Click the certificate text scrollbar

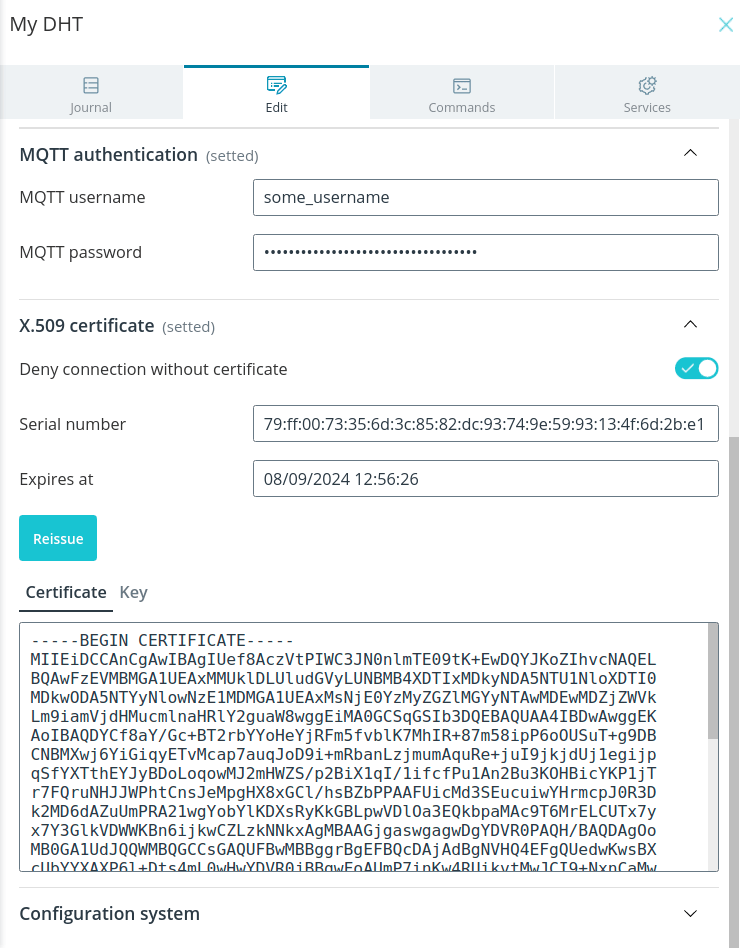pyautogui.click(x=713, y=681)
